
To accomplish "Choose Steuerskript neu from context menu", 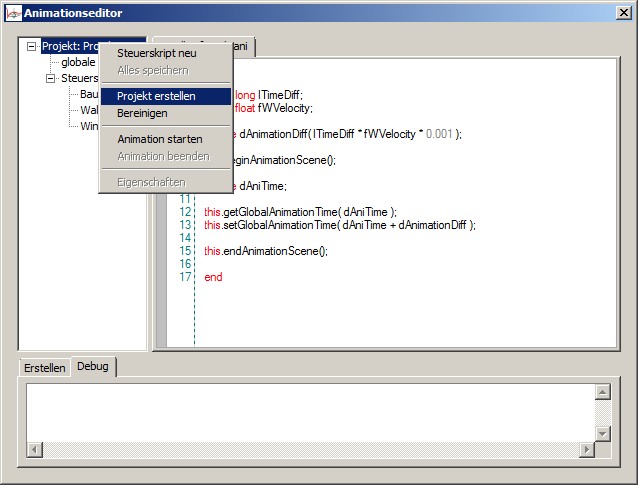I will pos(156,53).
